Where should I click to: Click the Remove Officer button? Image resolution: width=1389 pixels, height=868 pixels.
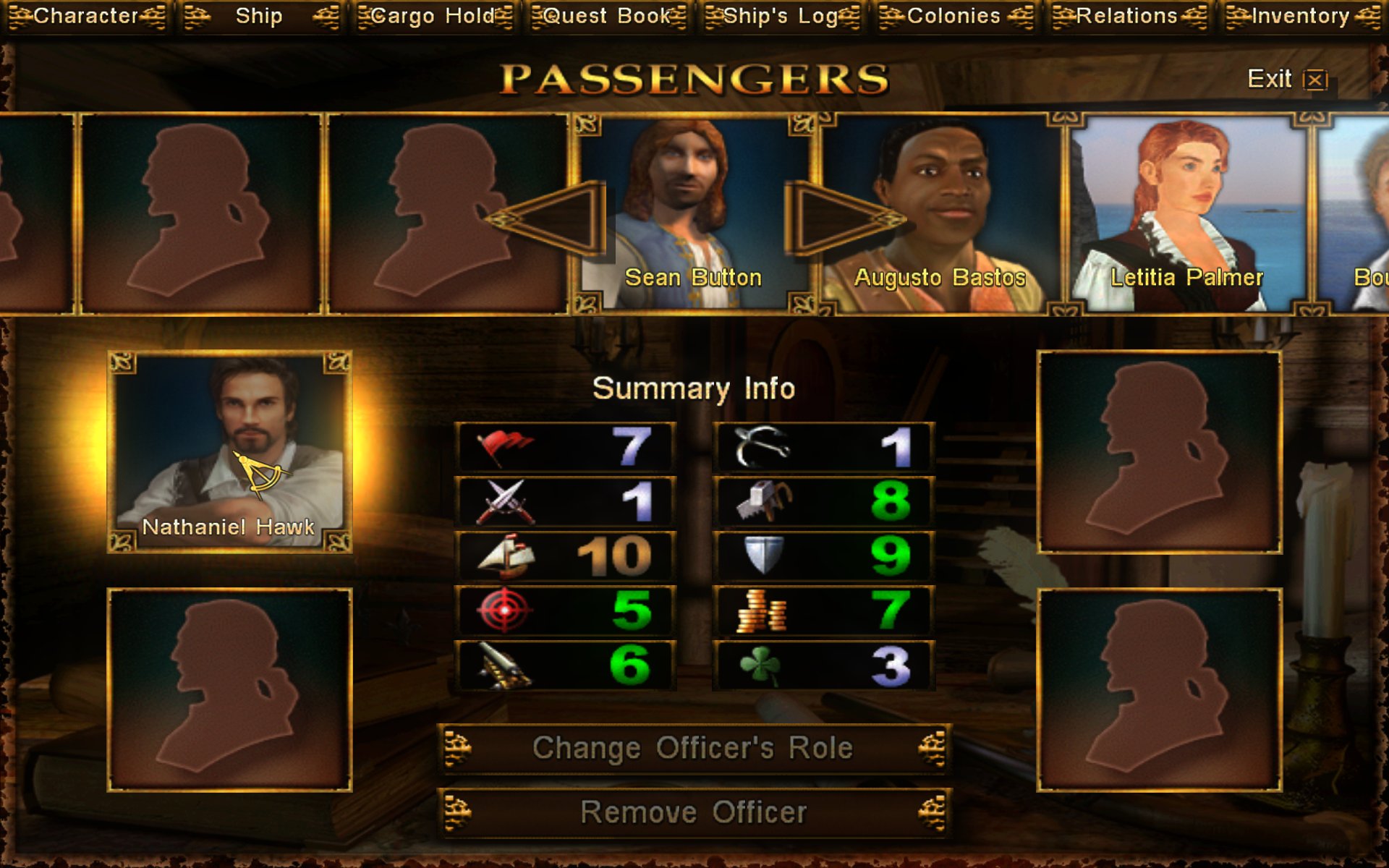(694, 812)
